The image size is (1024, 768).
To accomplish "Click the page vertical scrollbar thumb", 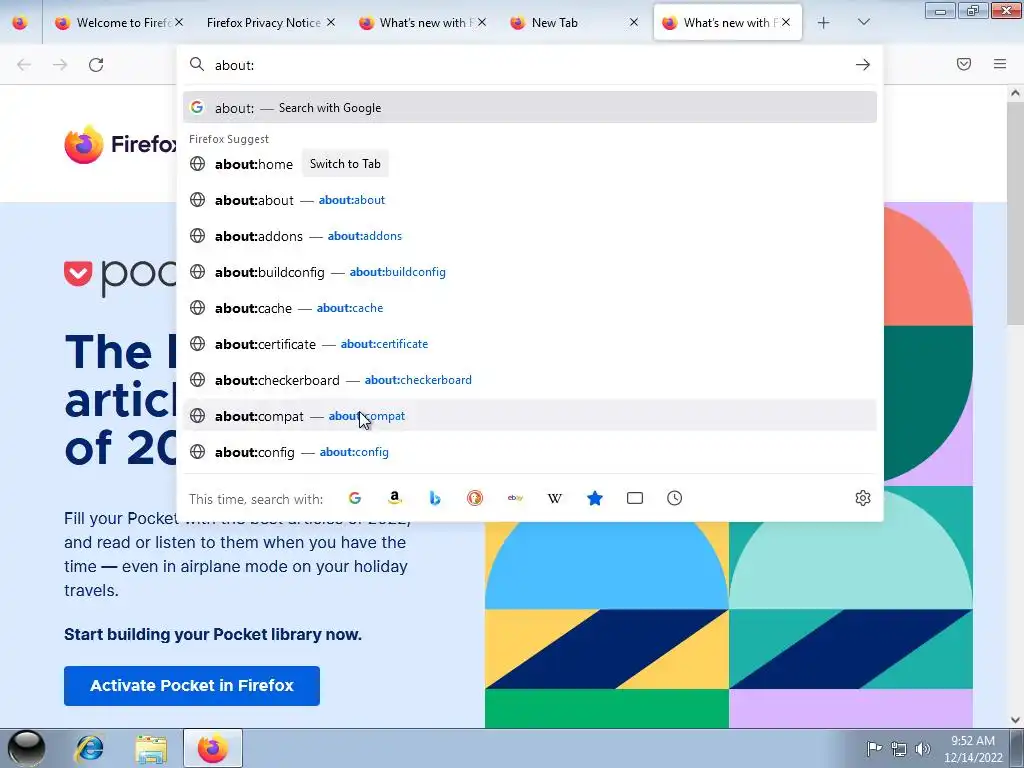I will pos(1015,216).
